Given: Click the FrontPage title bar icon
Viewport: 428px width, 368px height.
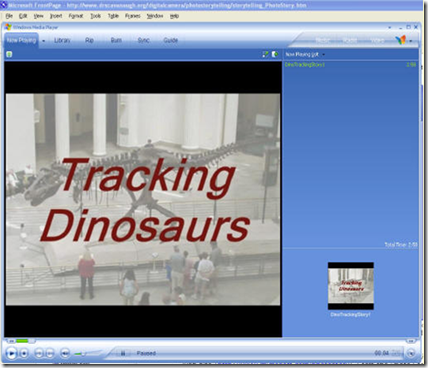Looking at the screenshot, I should click(4, 5).
